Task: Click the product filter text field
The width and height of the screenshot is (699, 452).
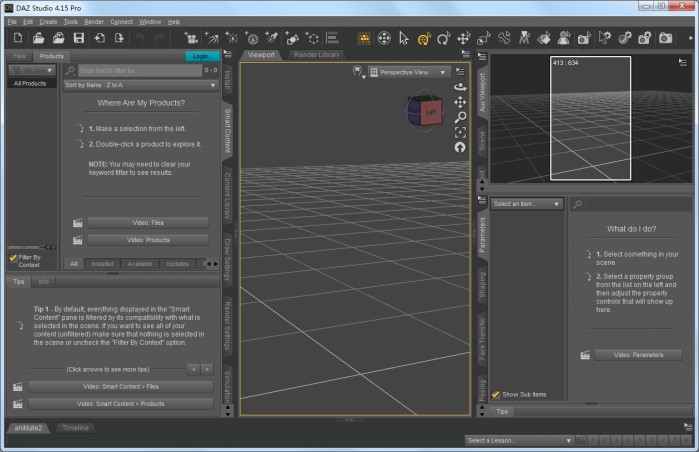Action: 140,70
